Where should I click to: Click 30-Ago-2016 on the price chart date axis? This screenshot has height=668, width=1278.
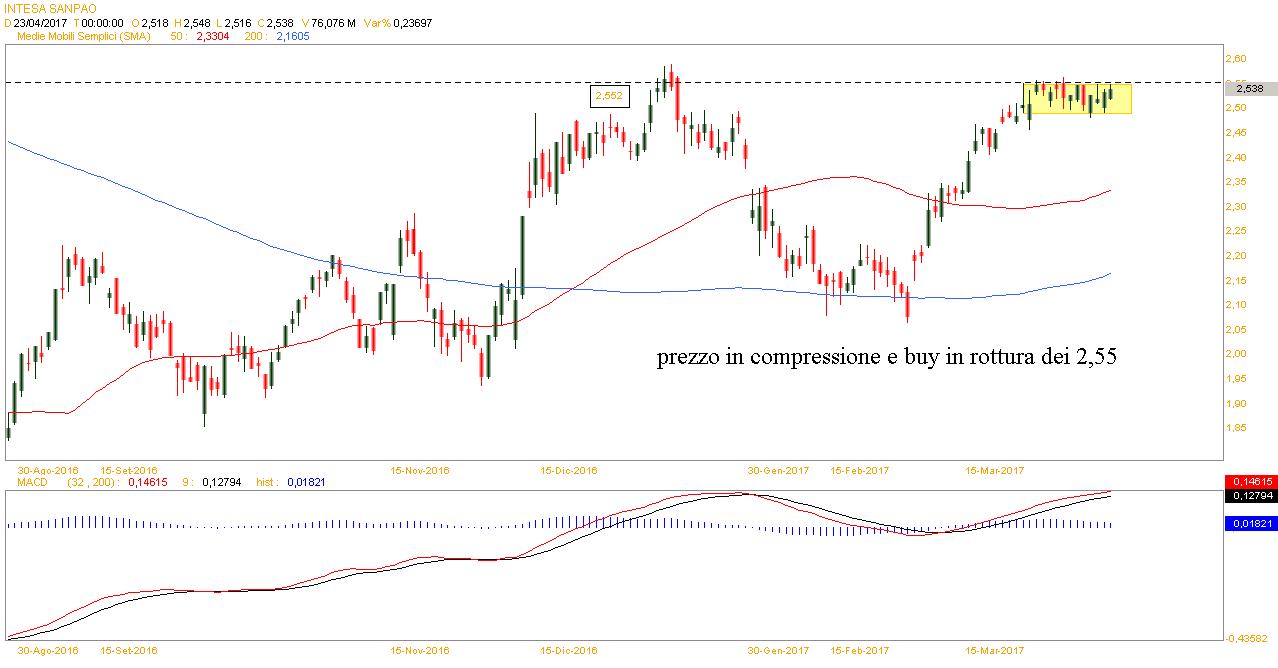point(48,469)
